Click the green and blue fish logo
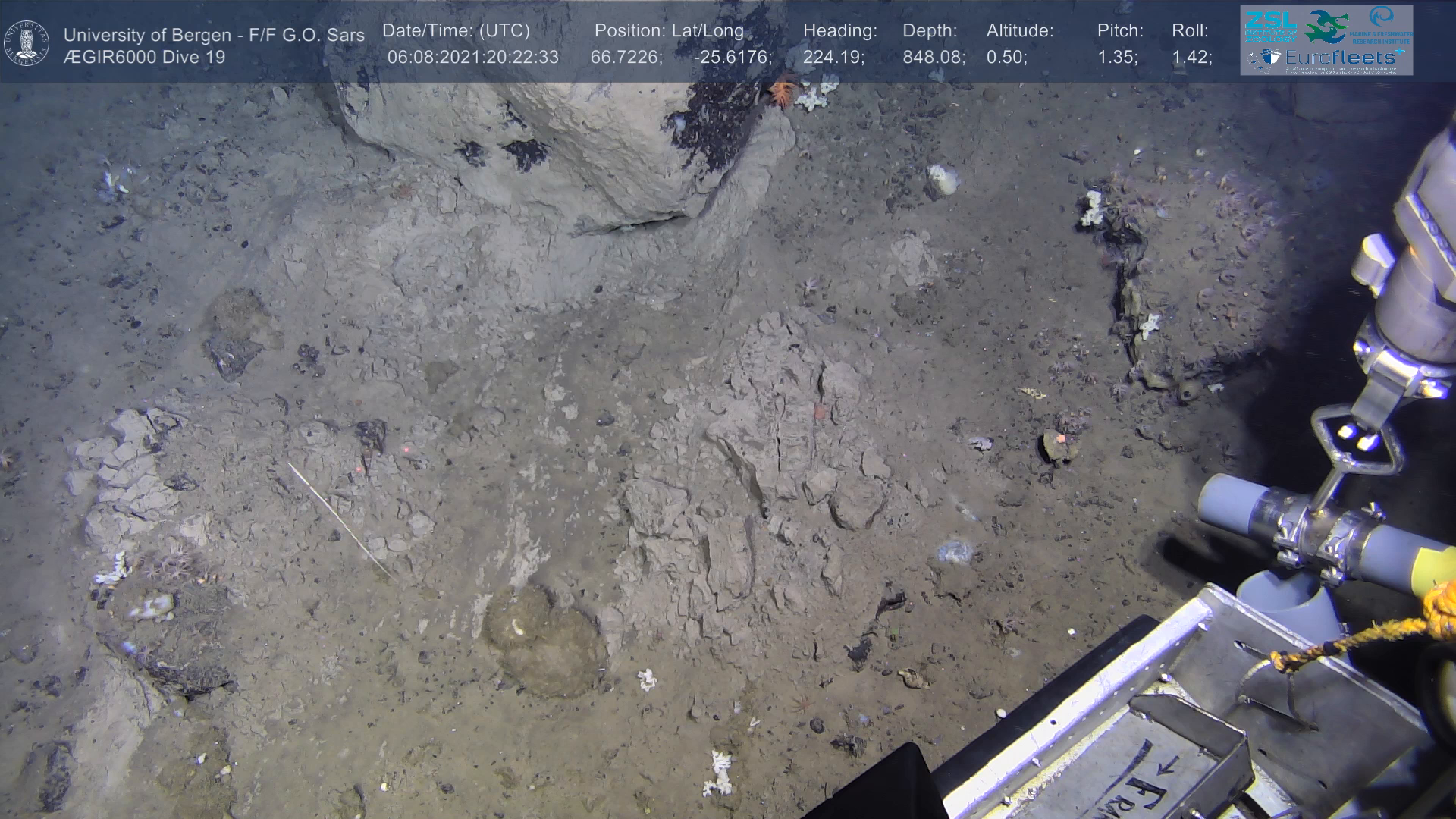The image size is (1456, 819). (x=1326, y=27)
